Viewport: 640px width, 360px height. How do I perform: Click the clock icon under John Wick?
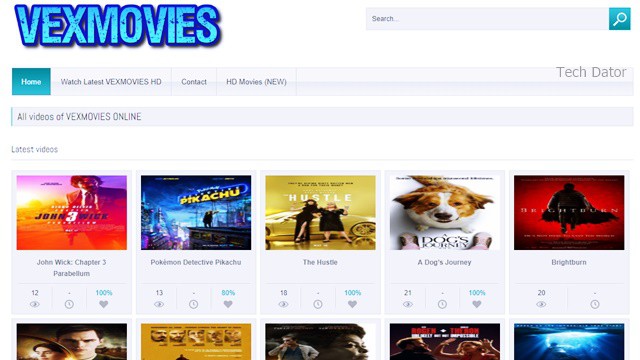tap(69, 304)
